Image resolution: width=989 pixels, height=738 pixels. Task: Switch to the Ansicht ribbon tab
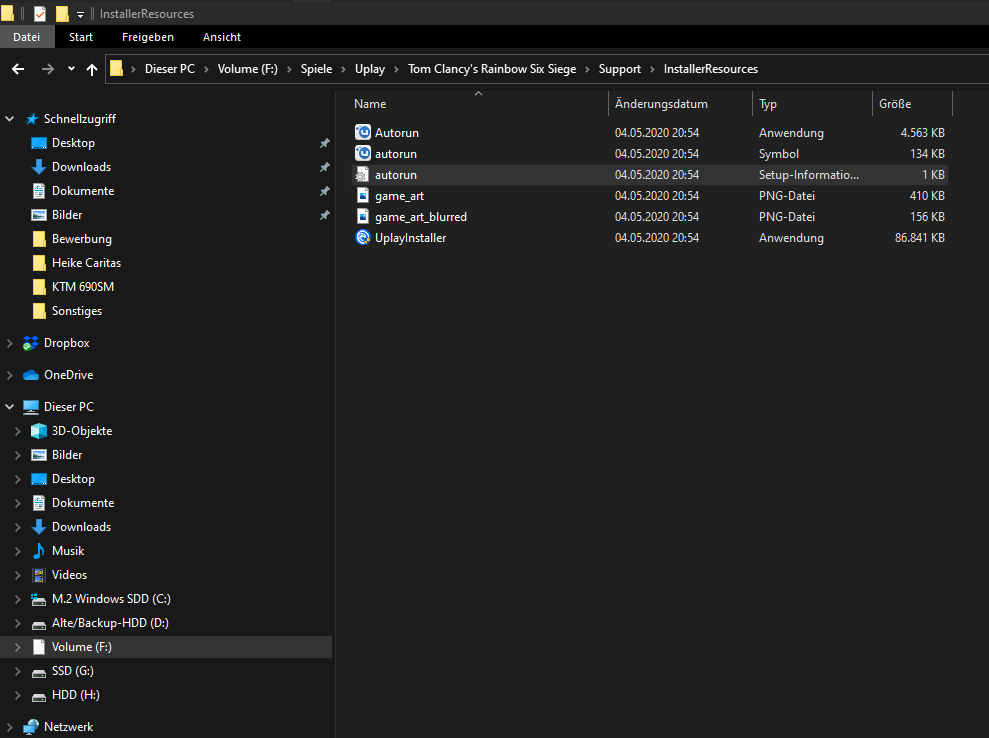coord(221,37)
